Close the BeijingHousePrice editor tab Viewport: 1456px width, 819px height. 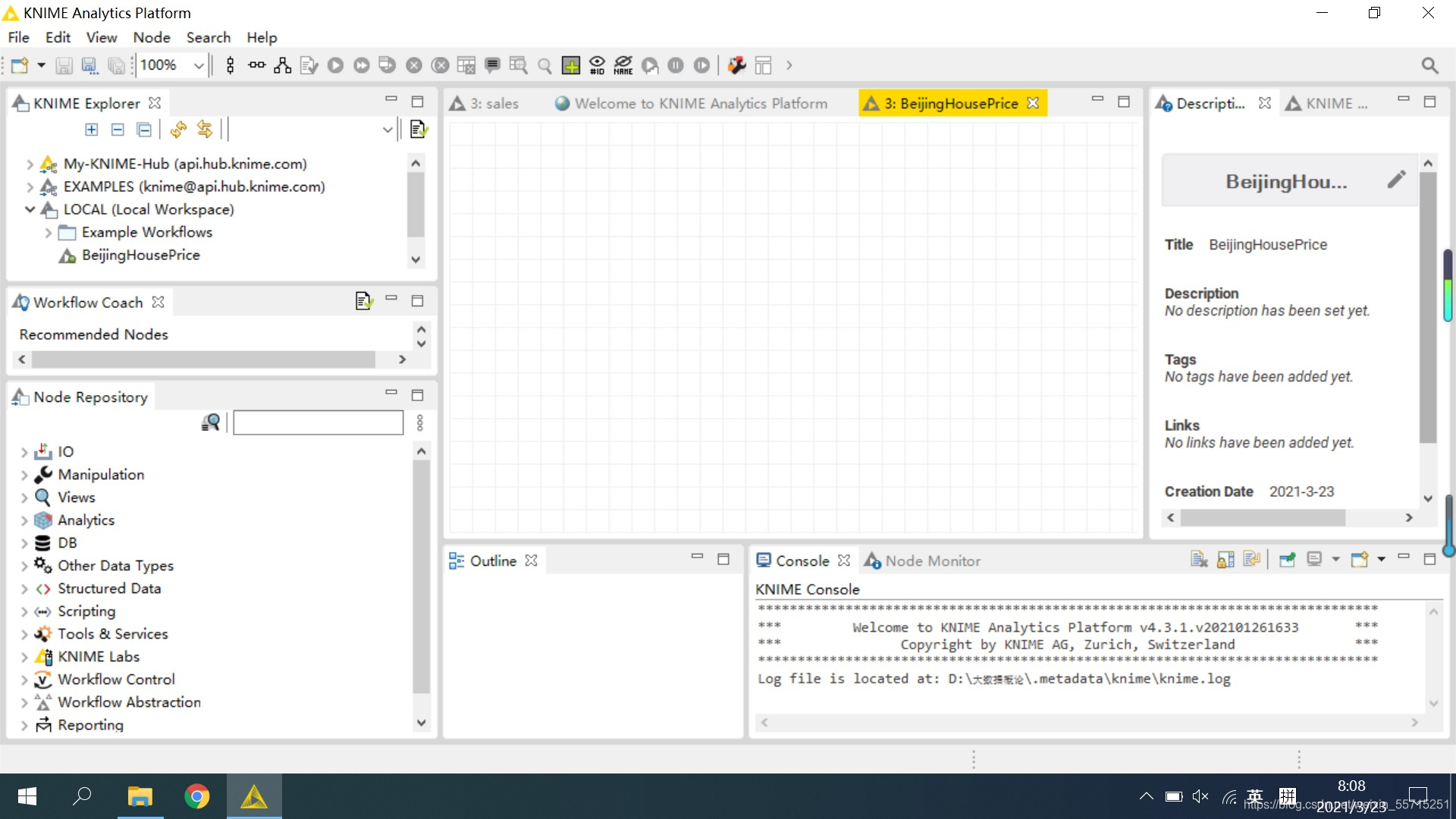[x=1033, y=103]
